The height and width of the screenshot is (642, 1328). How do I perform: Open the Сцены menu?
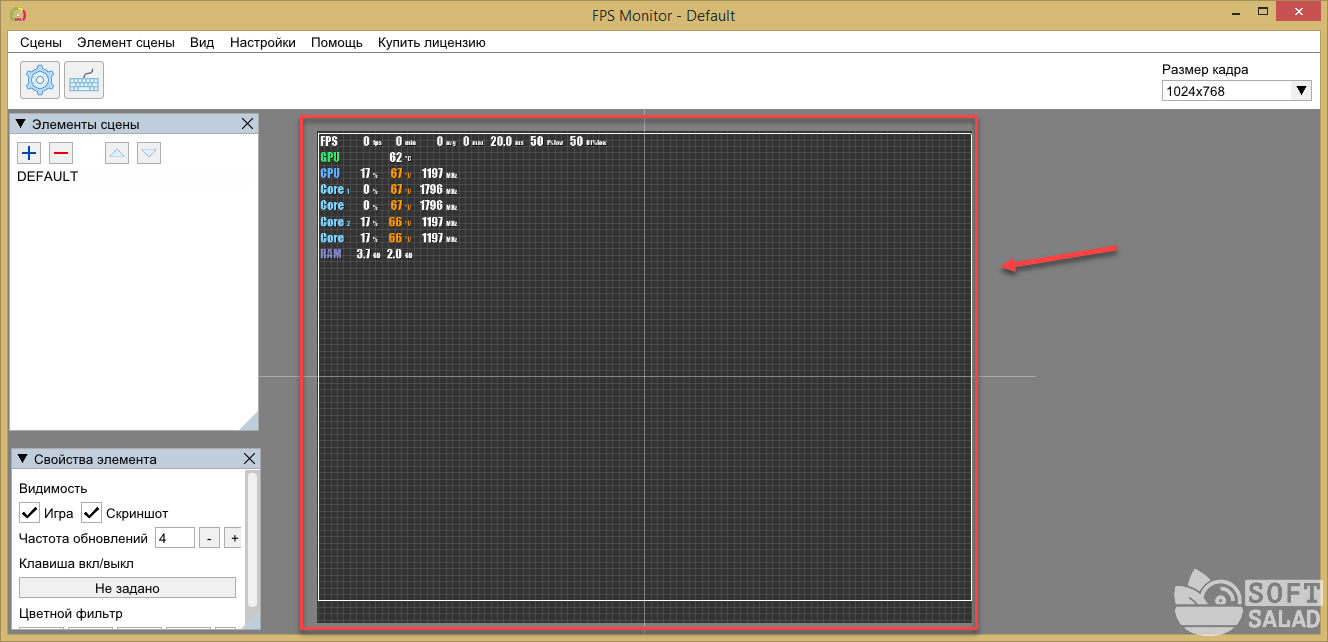coord(40,42)
